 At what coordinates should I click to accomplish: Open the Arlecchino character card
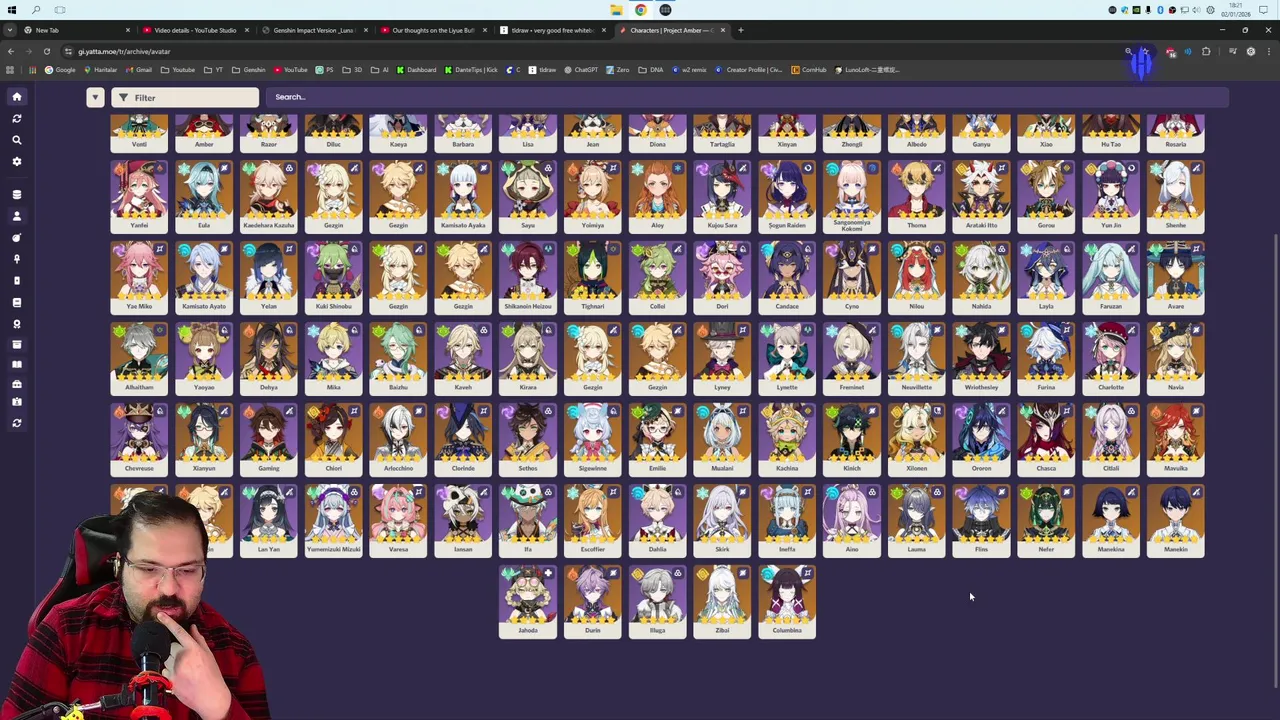(x=398, y=439)
